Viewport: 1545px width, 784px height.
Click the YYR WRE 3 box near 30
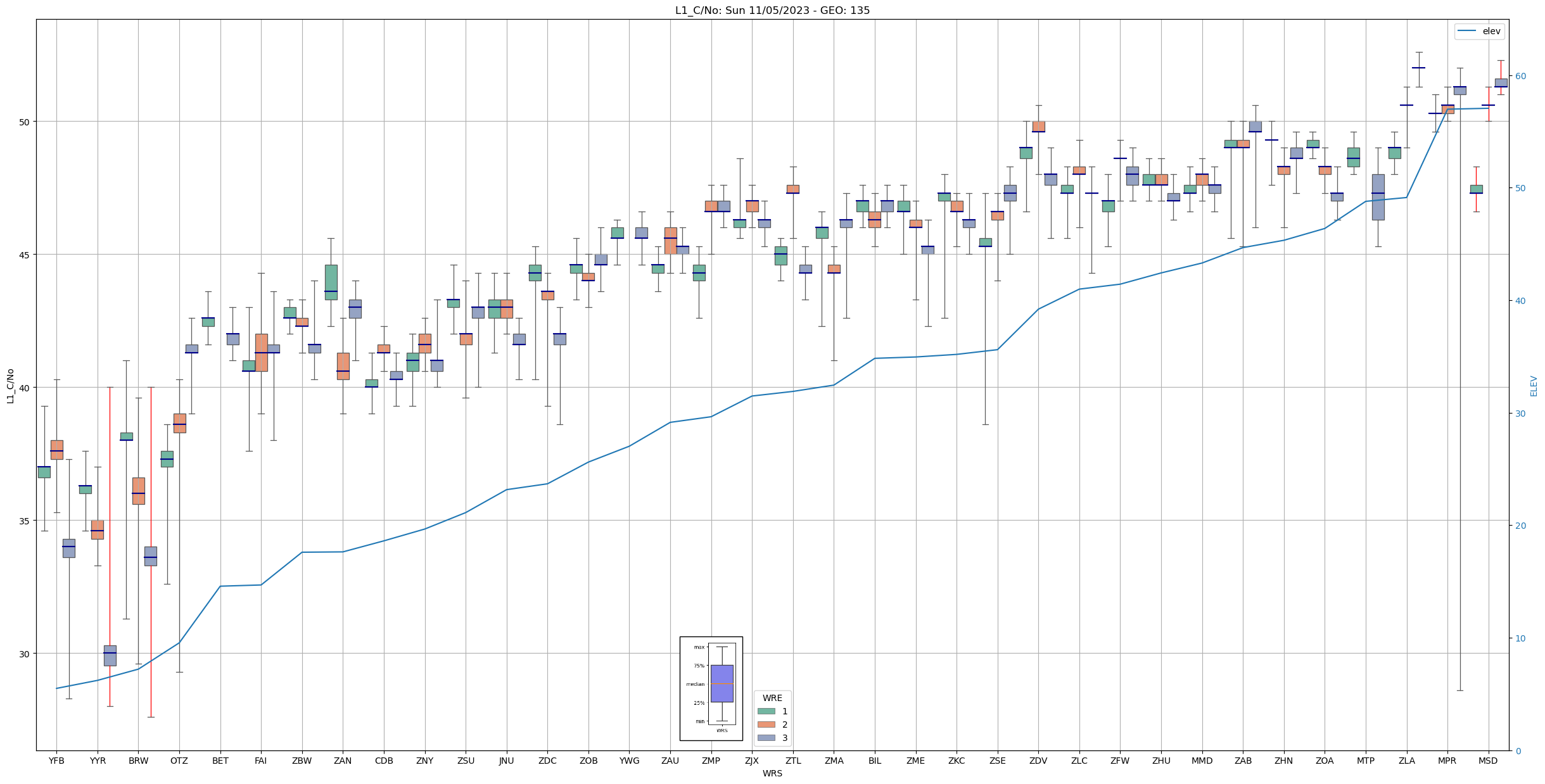[x=110, y=655]
